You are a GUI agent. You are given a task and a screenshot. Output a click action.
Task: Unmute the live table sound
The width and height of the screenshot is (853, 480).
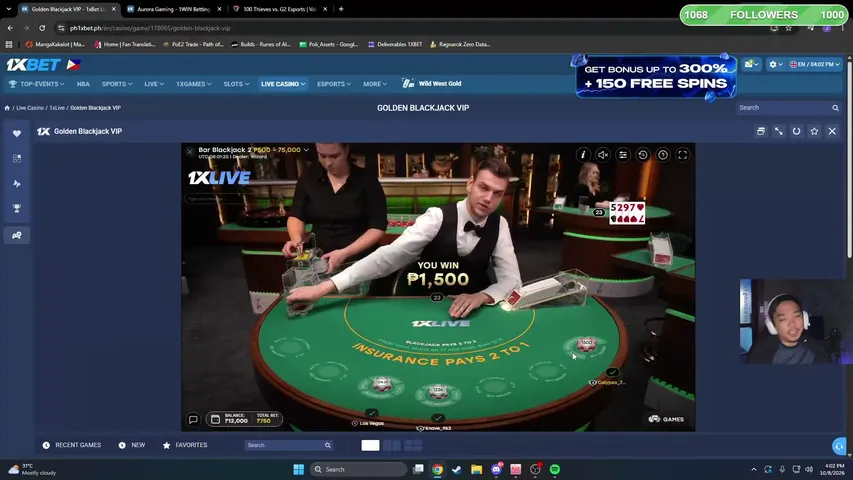tap(603, 155)
